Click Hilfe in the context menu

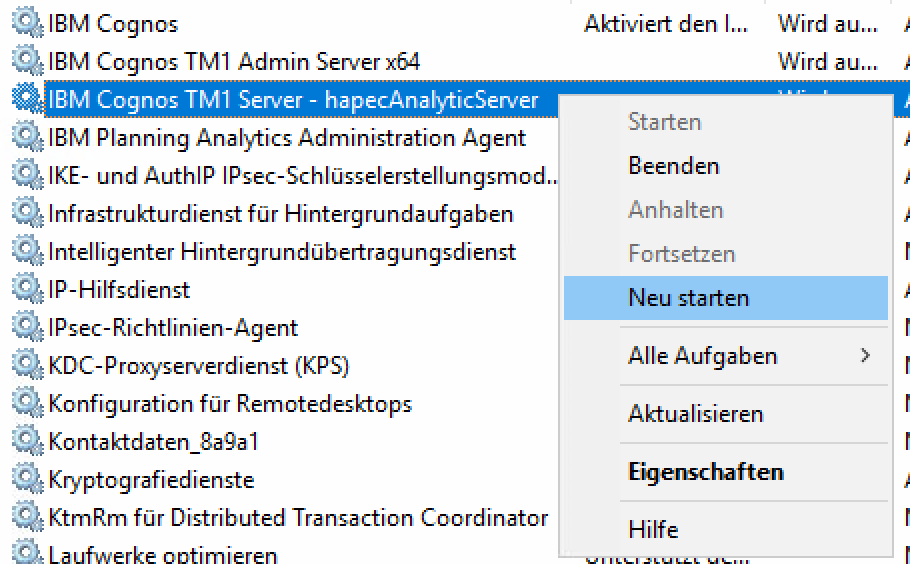(x=653, y=529)
